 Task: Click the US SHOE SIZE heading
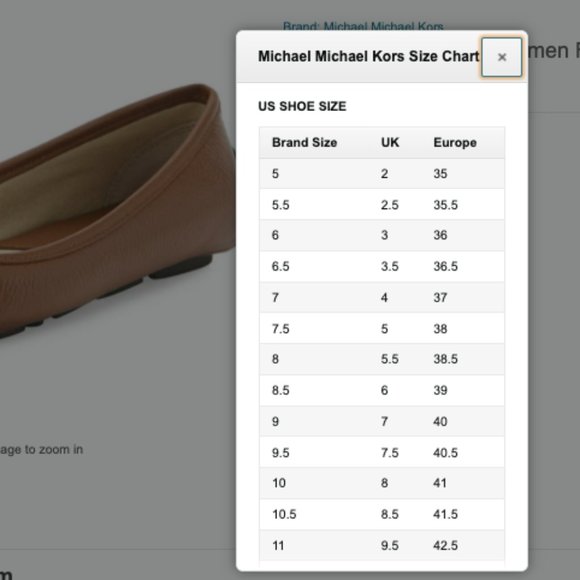pyautogui.click(x=302, y=107)
